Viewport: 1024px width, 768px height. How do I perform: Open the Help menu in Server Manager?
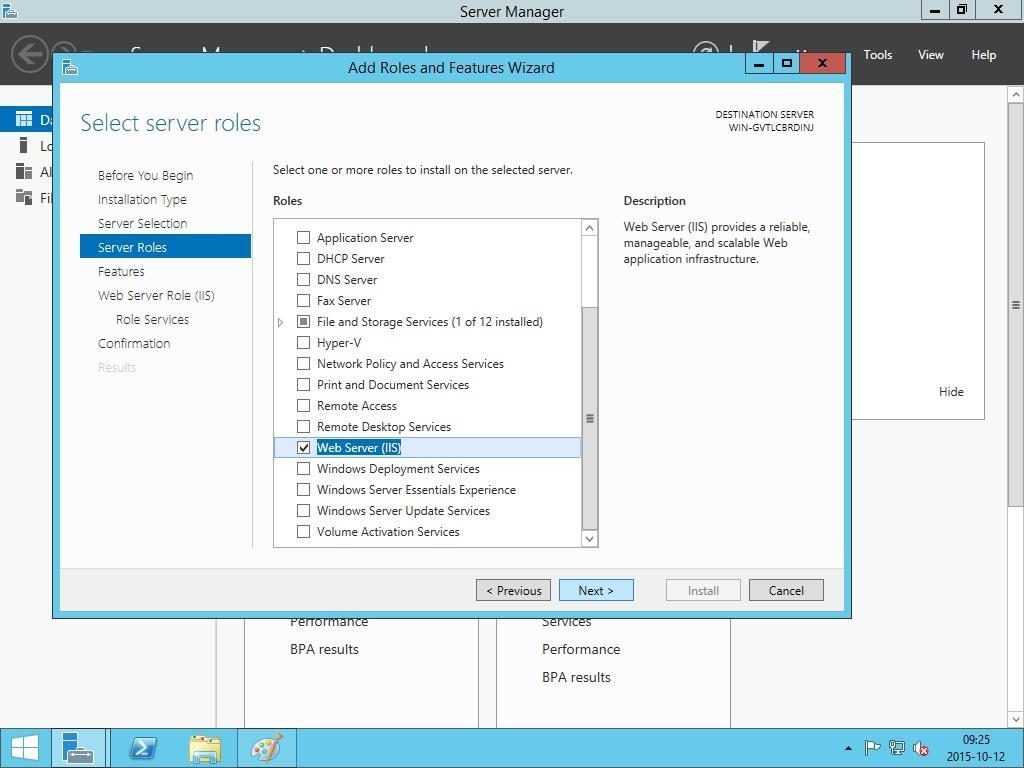tap(984, 55)
